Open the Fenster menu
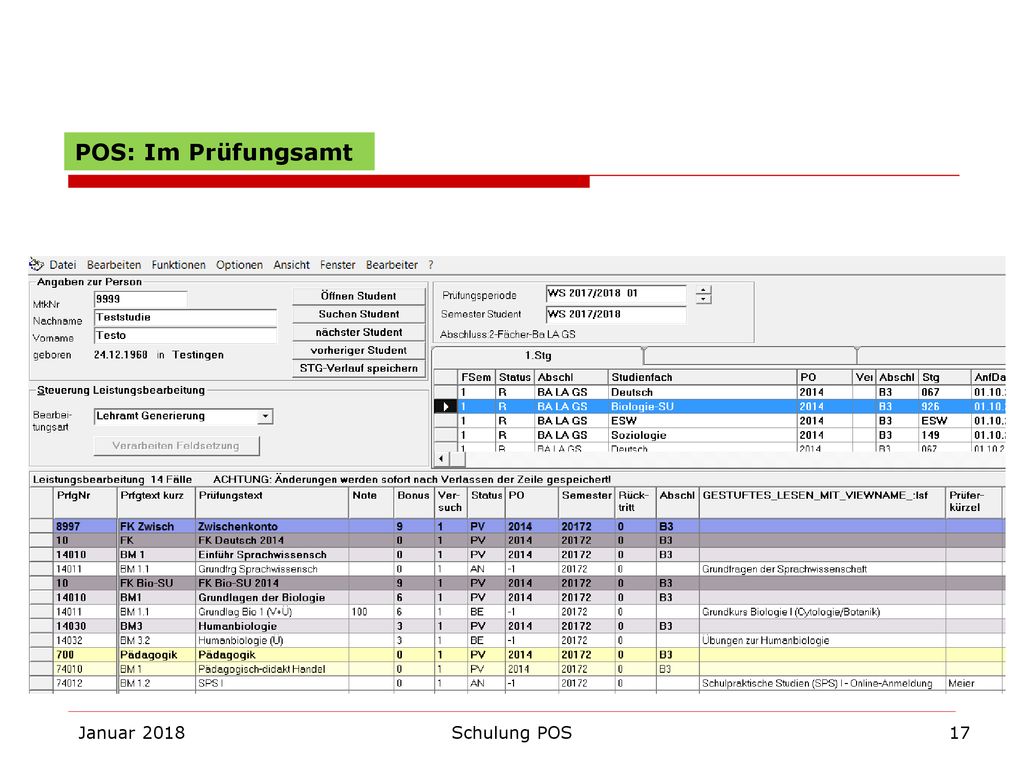 click(338, 264)
